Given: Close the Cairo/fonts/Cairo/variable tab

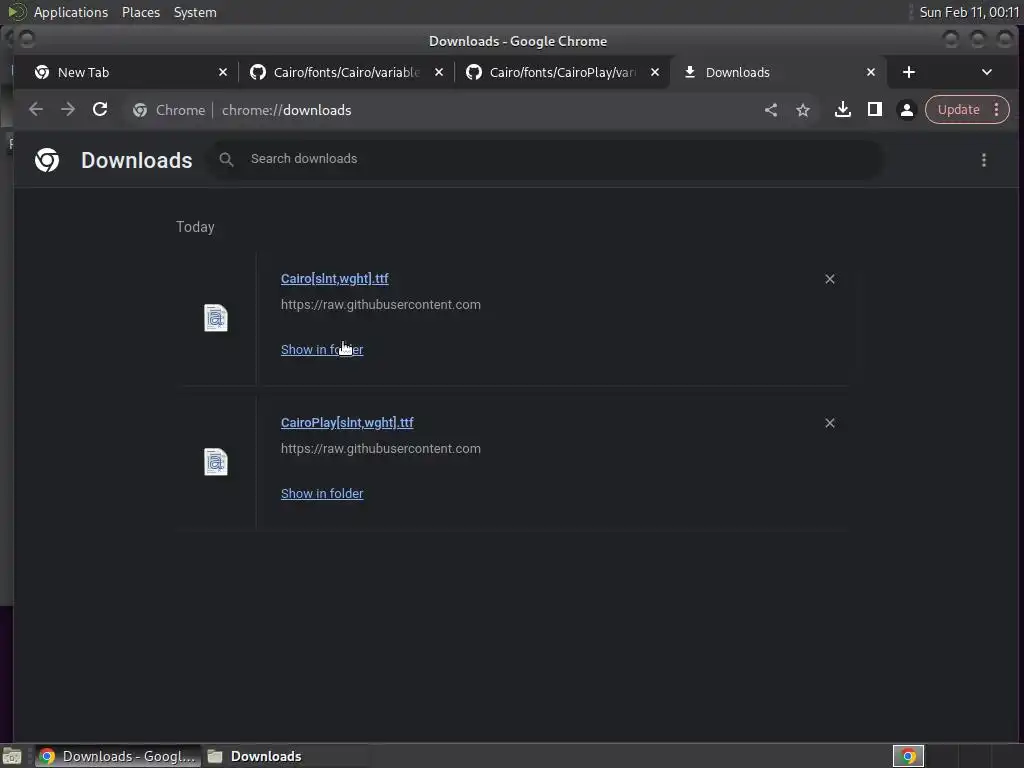Looking at the screenshot, I should click(x=439, y=72).
